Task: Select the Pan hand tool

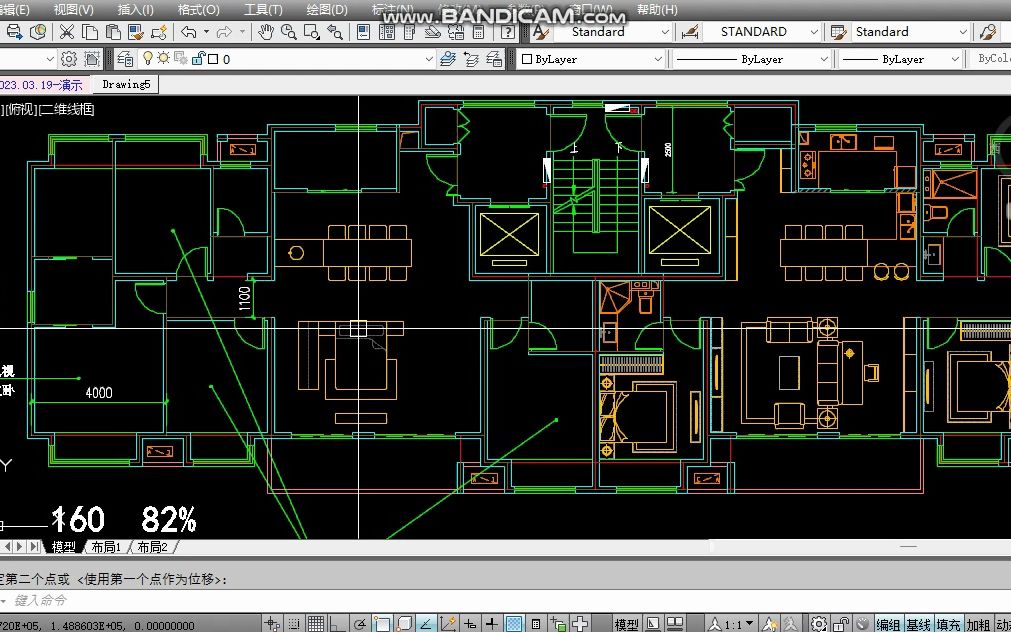Action: pyautogui.click(x=265, y=32)
